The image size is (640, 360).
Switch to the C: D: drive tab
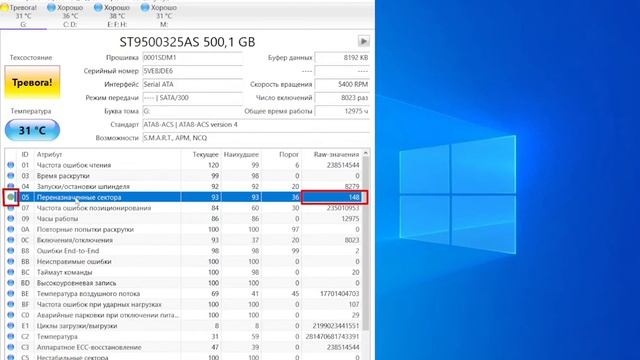70,16
